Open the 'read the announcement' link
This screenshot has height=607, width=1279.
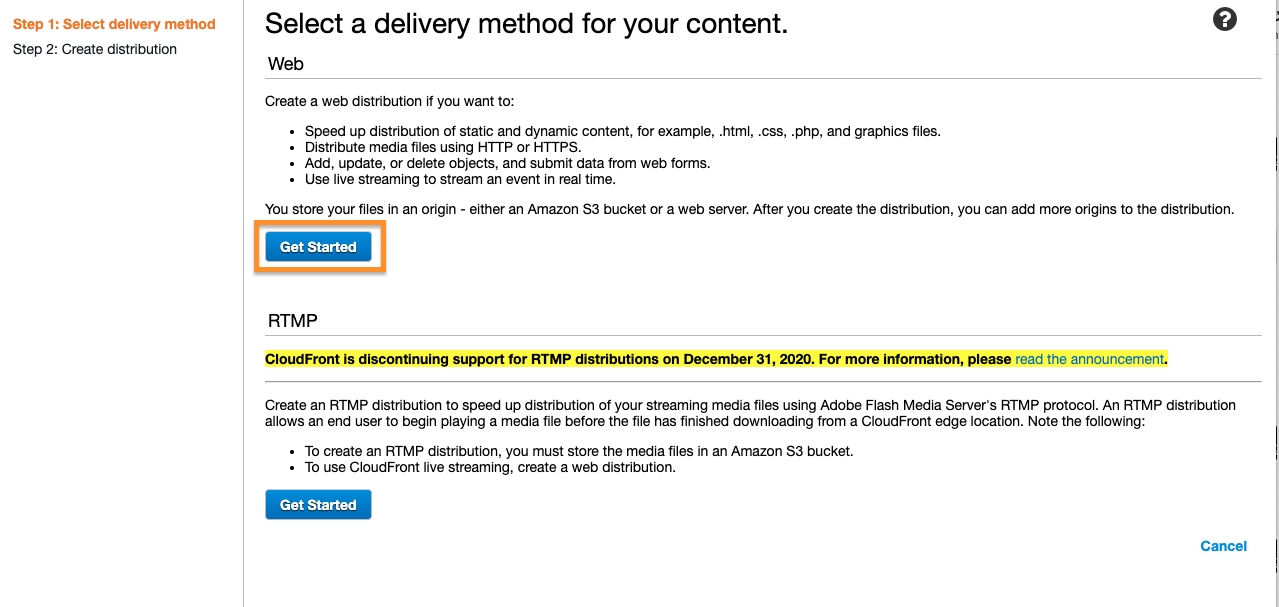click(1089, 359)
